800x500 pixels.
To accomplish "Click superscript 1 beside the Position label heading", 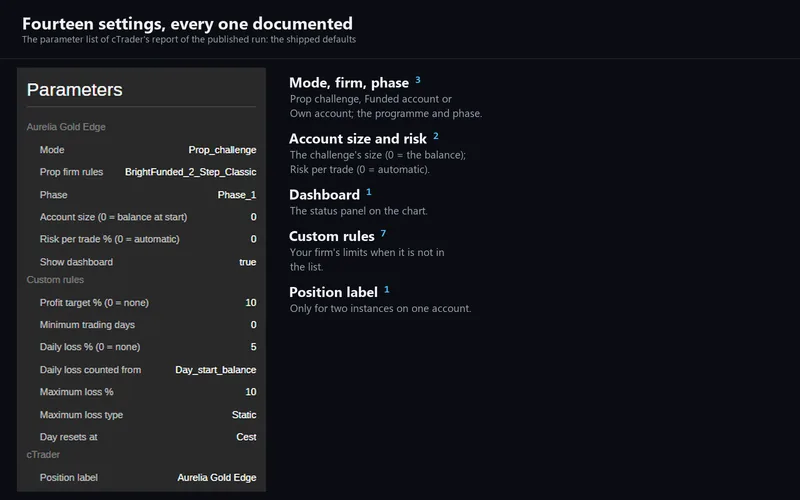I will pos(387,289).
